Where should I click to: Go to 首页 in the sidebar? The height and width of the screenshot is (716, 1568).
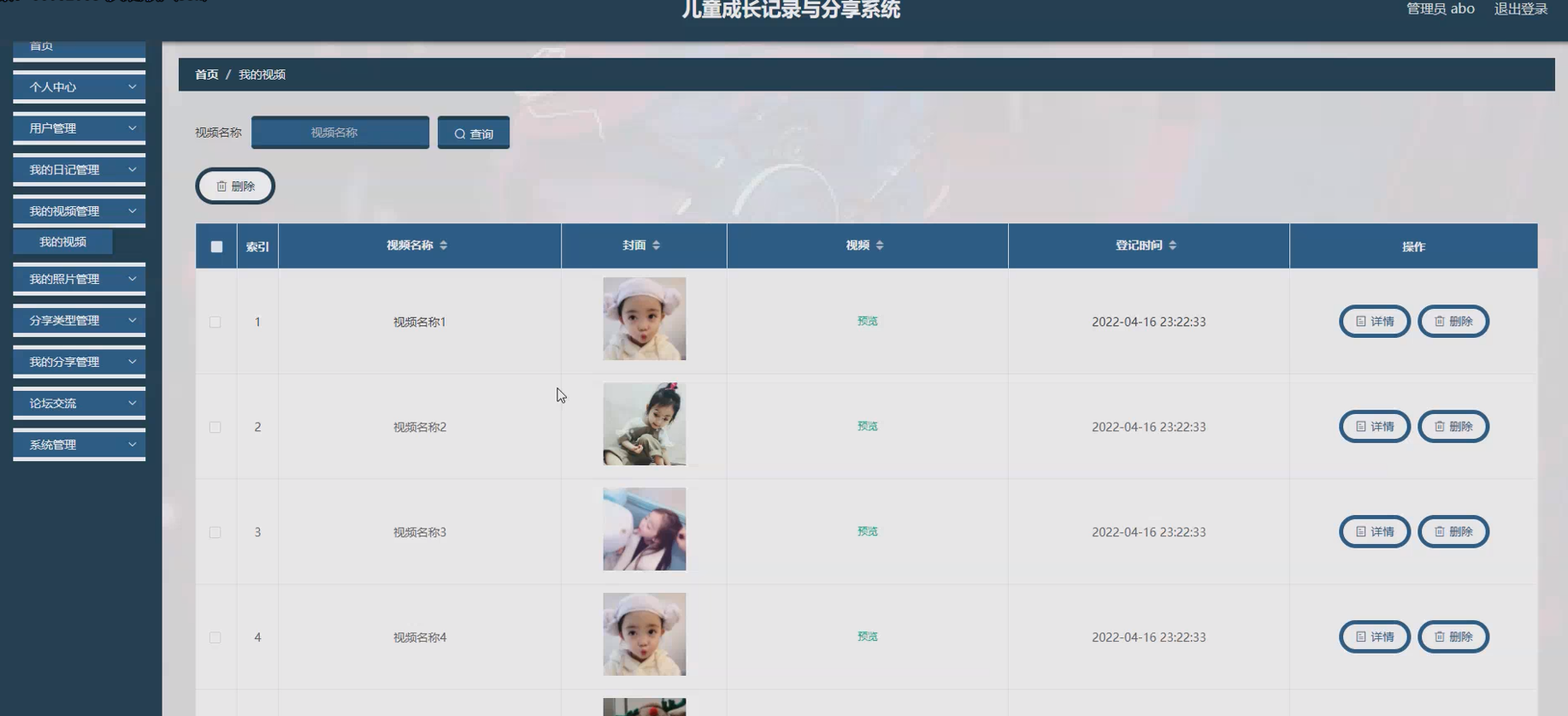[x=79, y=48]
